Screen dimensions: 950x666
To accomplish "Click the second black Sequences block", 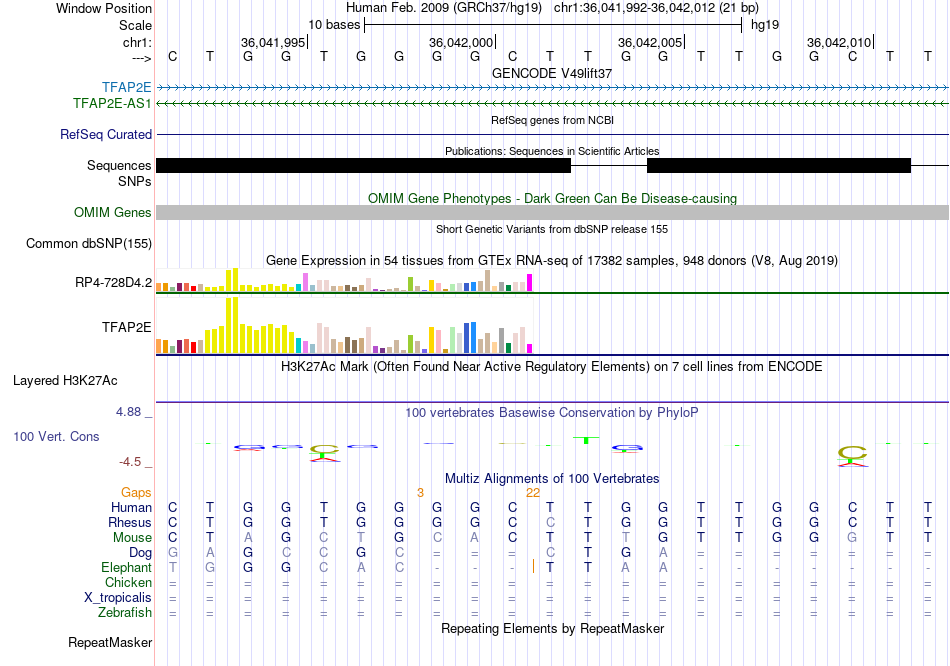I will tap(779, 165).
